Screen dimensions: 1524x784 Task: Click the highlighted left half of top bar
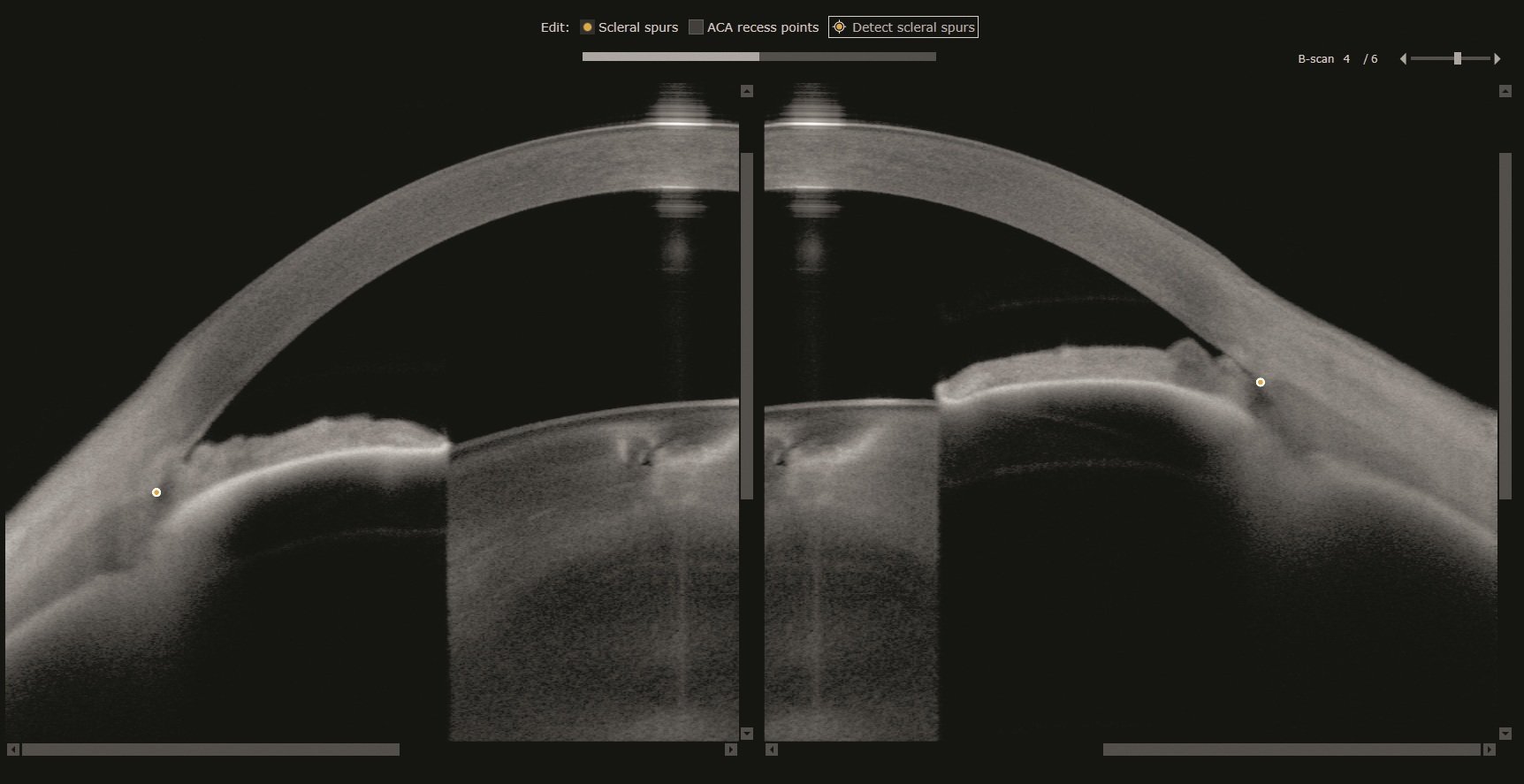tap(670, 57)
